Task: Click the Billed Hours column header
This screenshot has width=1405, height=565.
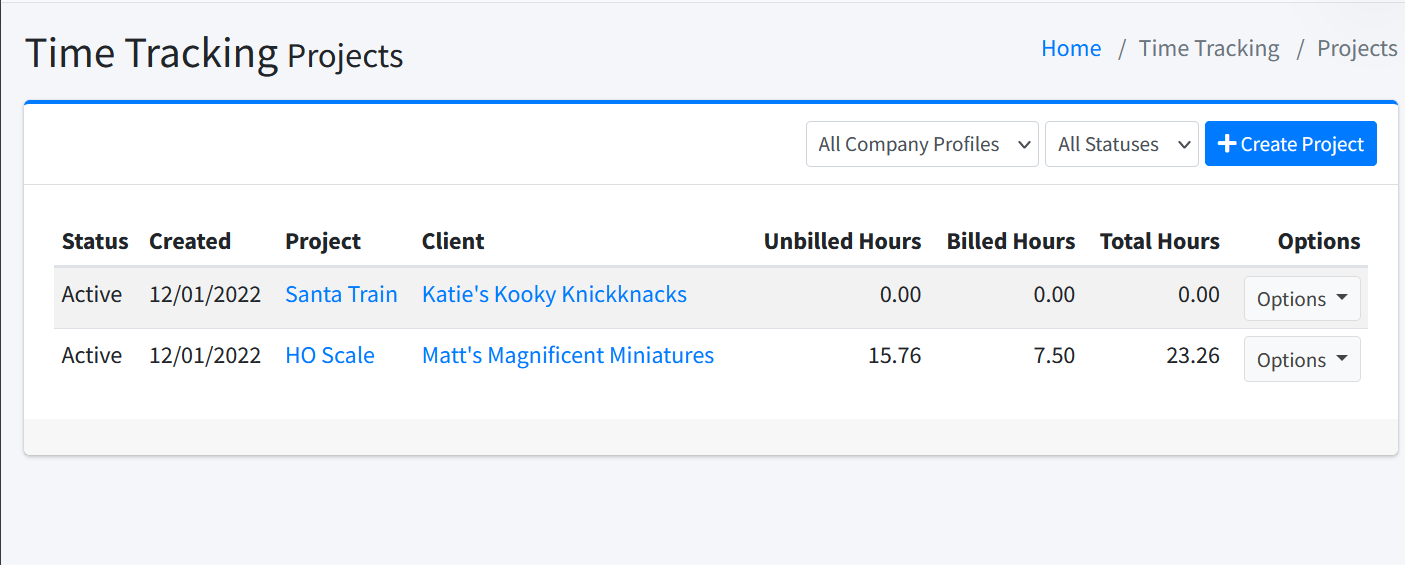Action: click(x=1010, y=241)
